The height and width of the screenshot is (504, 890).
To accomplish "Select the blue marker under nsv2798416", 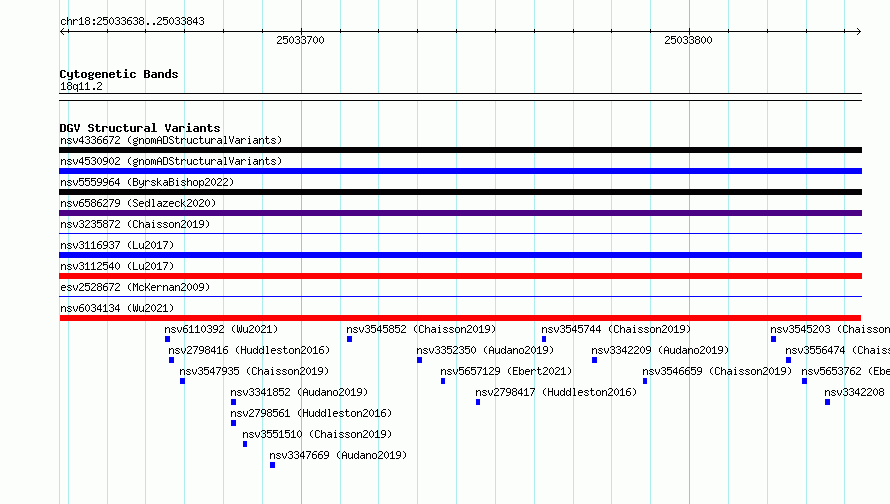I will point(171,360).
